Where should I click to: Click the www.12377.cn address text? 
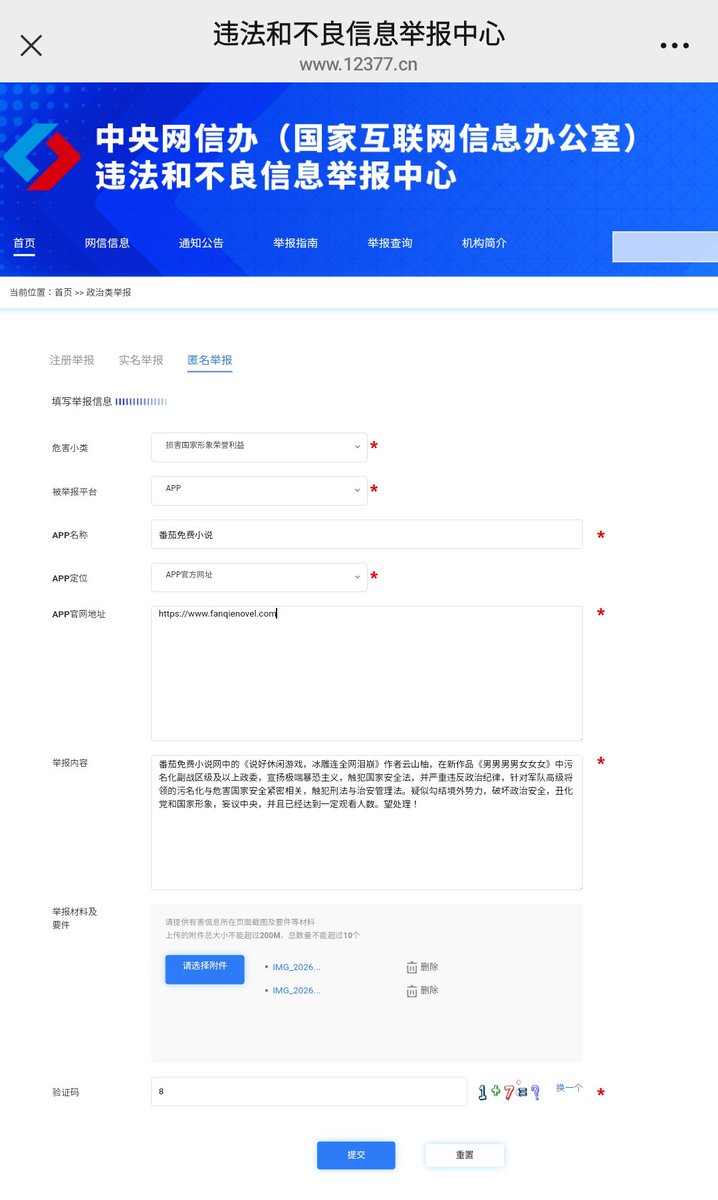358,65
